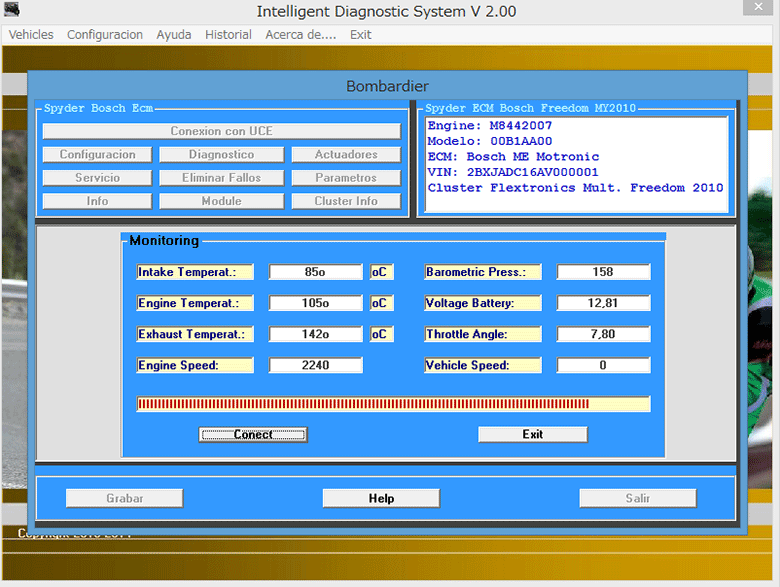
Task: Click the Intake Temperat.: label
Action: coord(195,272)
